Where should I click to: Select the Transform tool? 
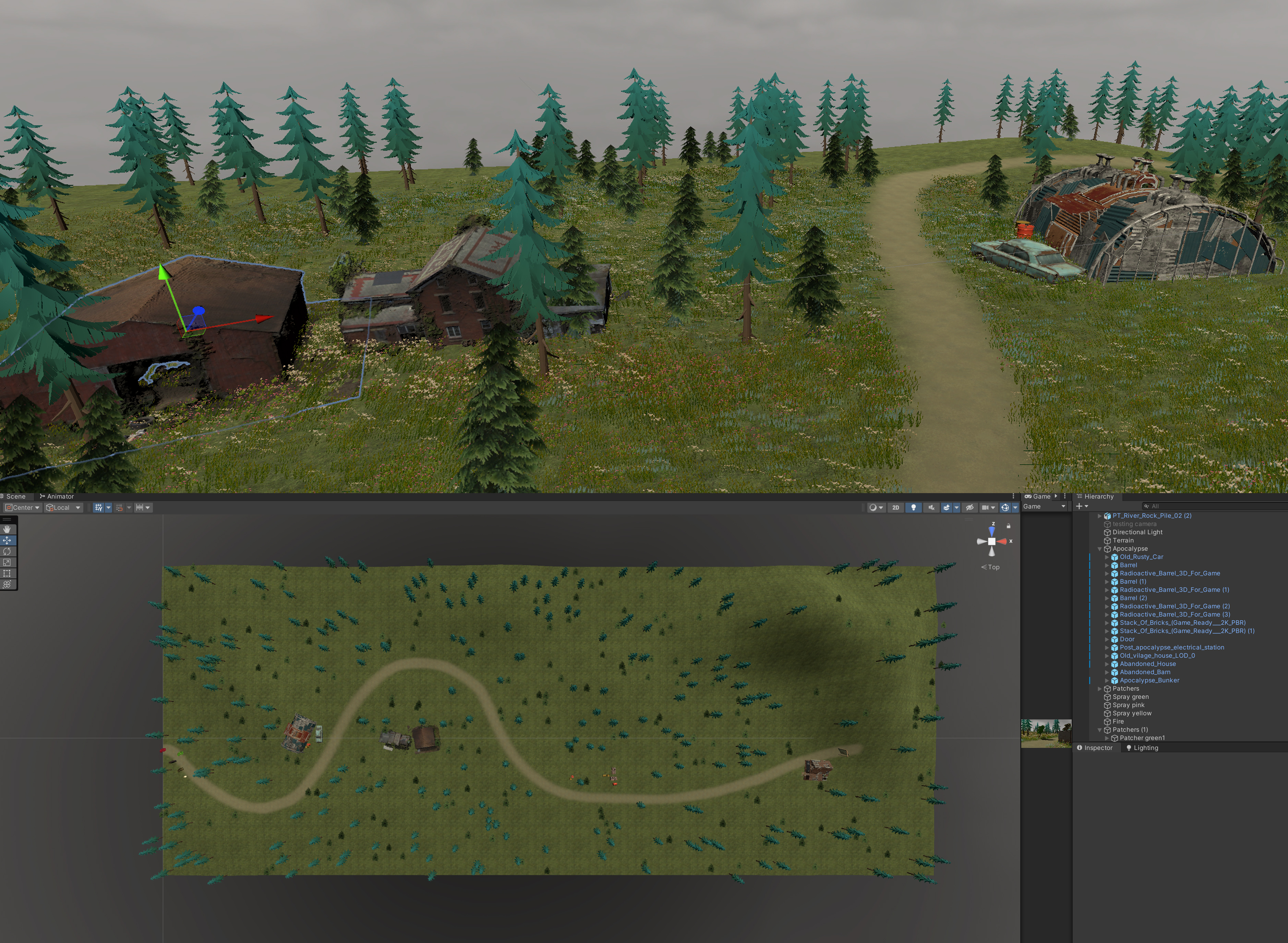[x=7, y=584]
